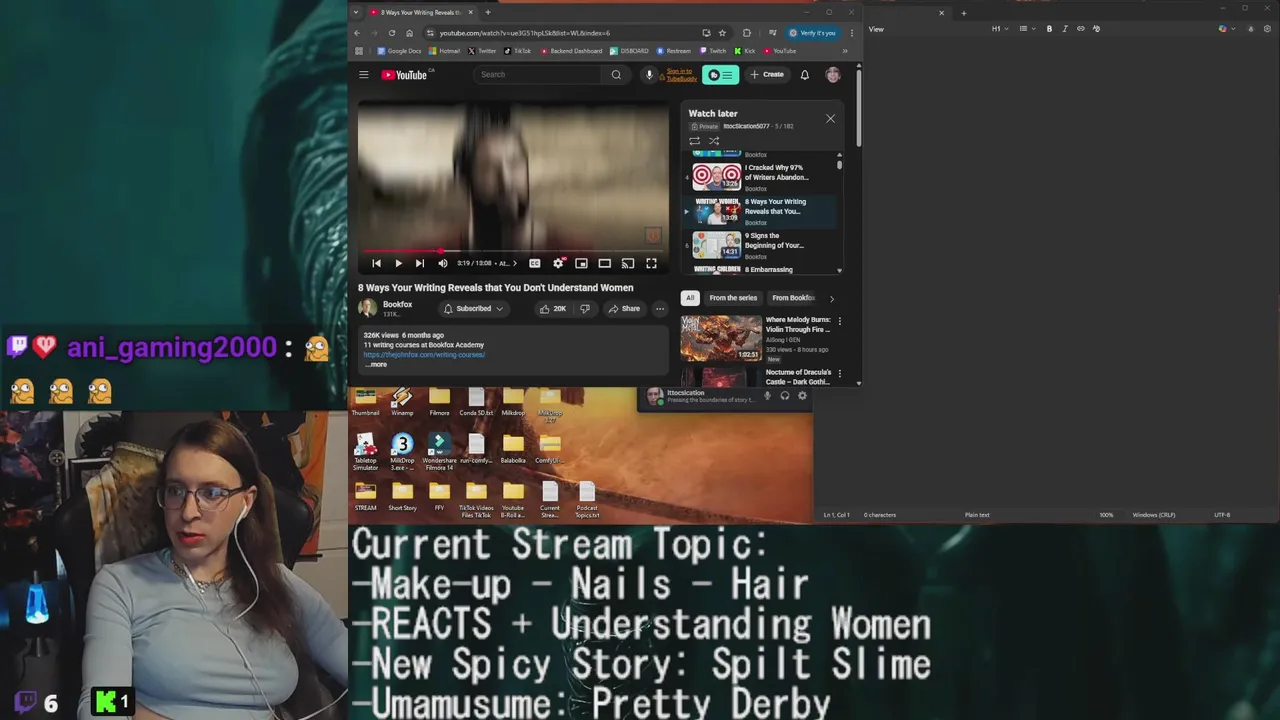Click the Chrome address bar URL

click(x=524, y=33)
